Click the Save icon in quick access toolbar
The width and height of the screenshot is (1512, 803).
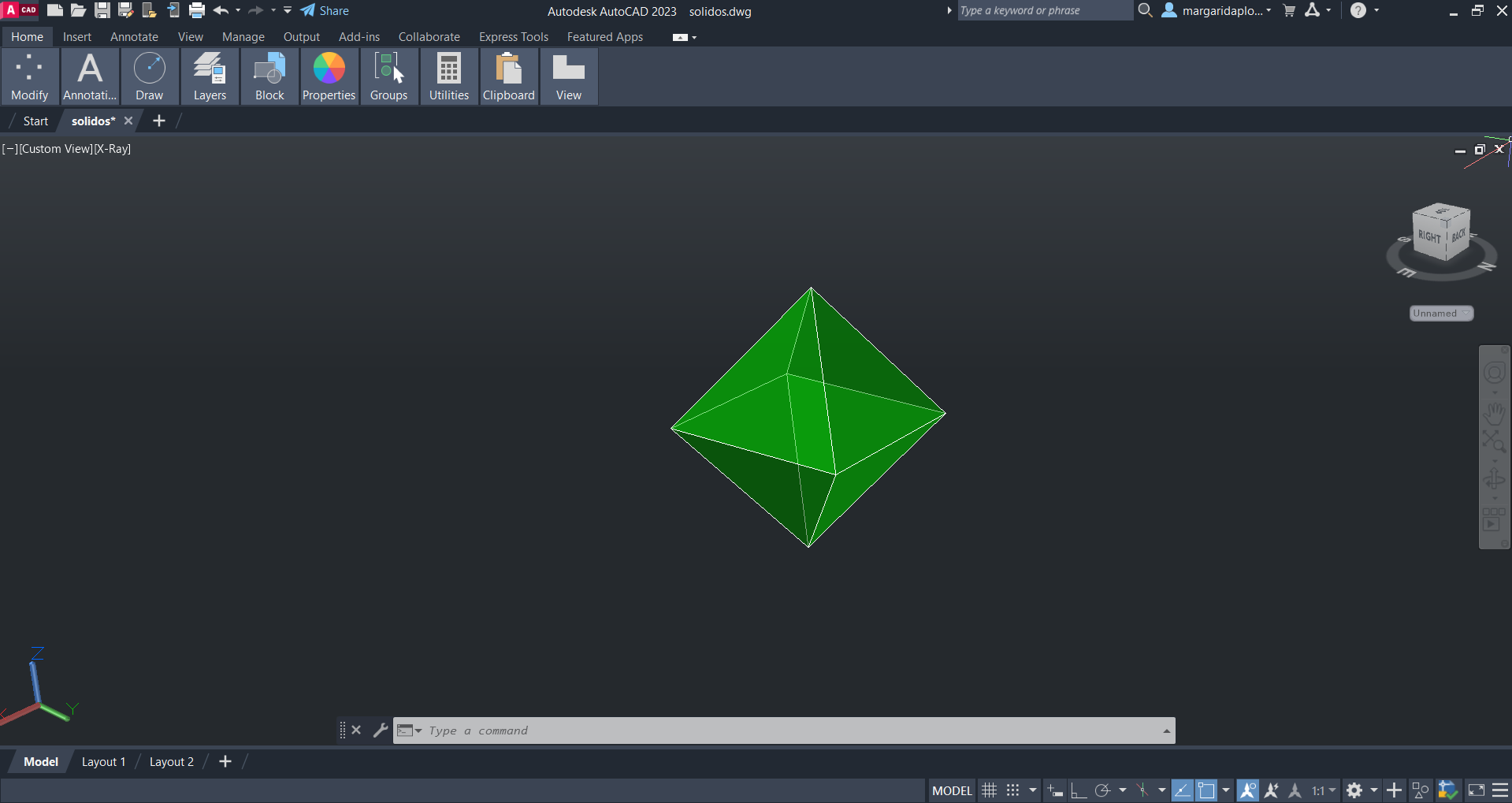(102, 10)
